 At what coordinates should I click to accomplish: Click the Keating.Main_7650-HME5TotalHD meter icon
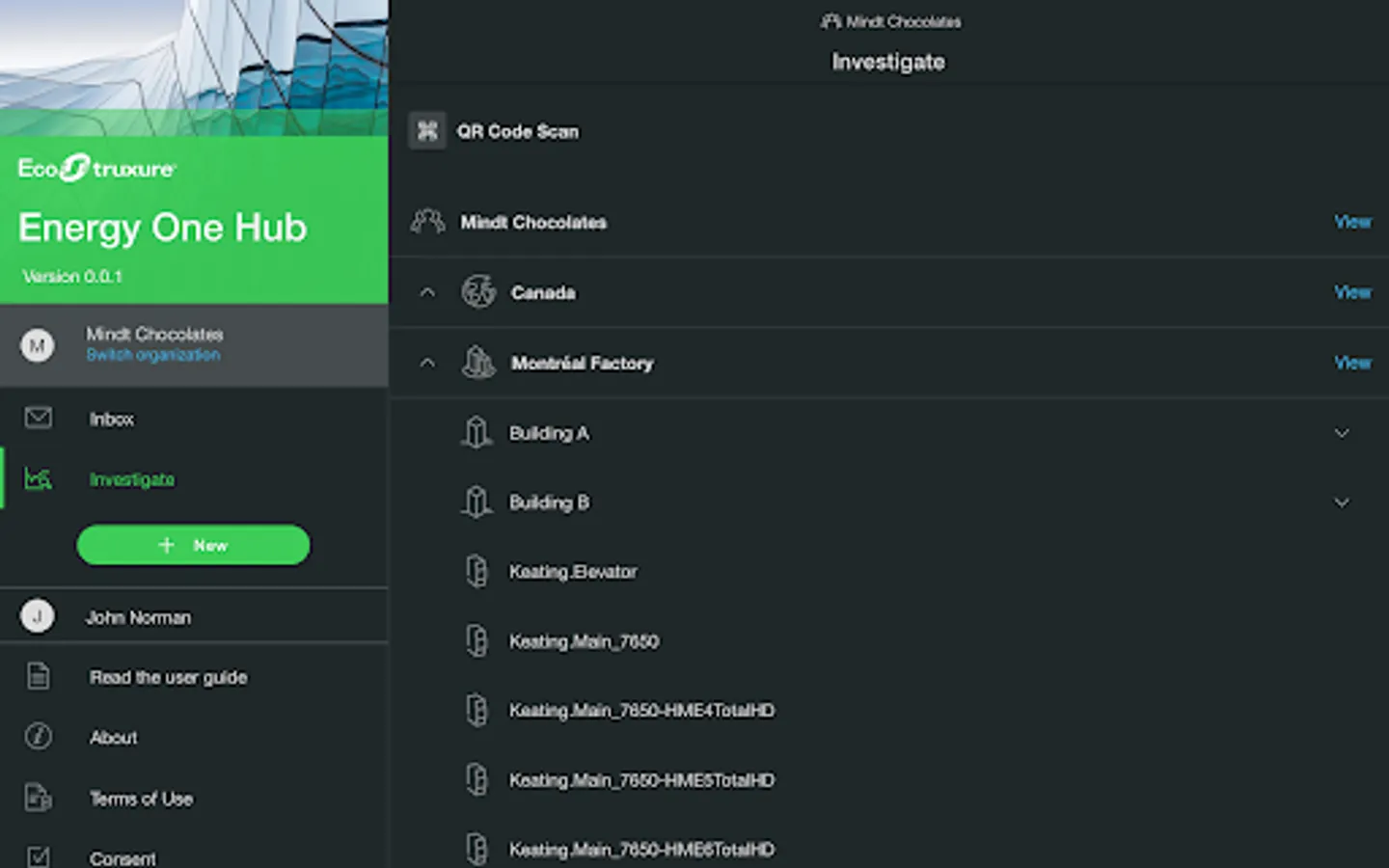pos(477,780)
